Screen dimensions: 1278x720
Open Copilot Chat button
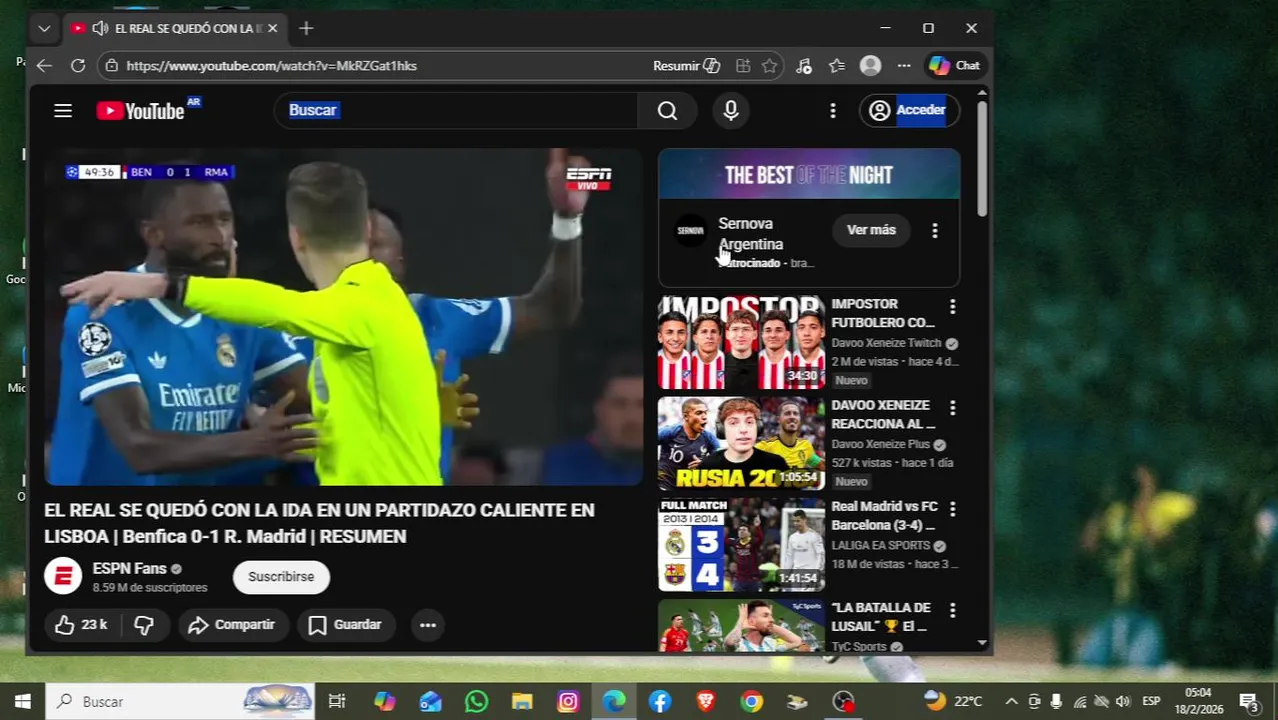pos(954,66)
